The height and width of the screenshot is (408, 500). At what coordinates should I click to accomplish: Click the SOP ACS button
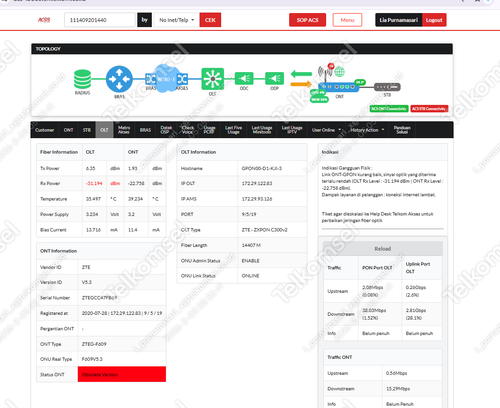[x=307, y=20]
